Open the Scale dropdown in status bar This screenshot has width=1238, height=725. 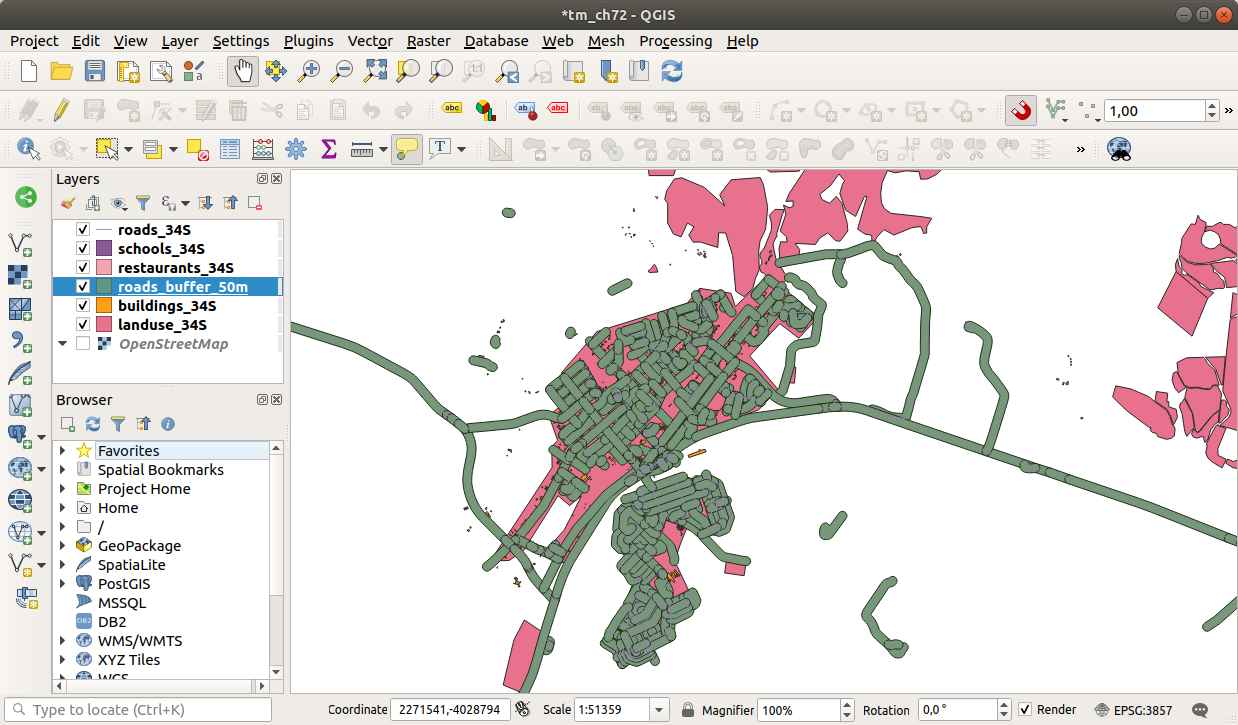(659, 709)
